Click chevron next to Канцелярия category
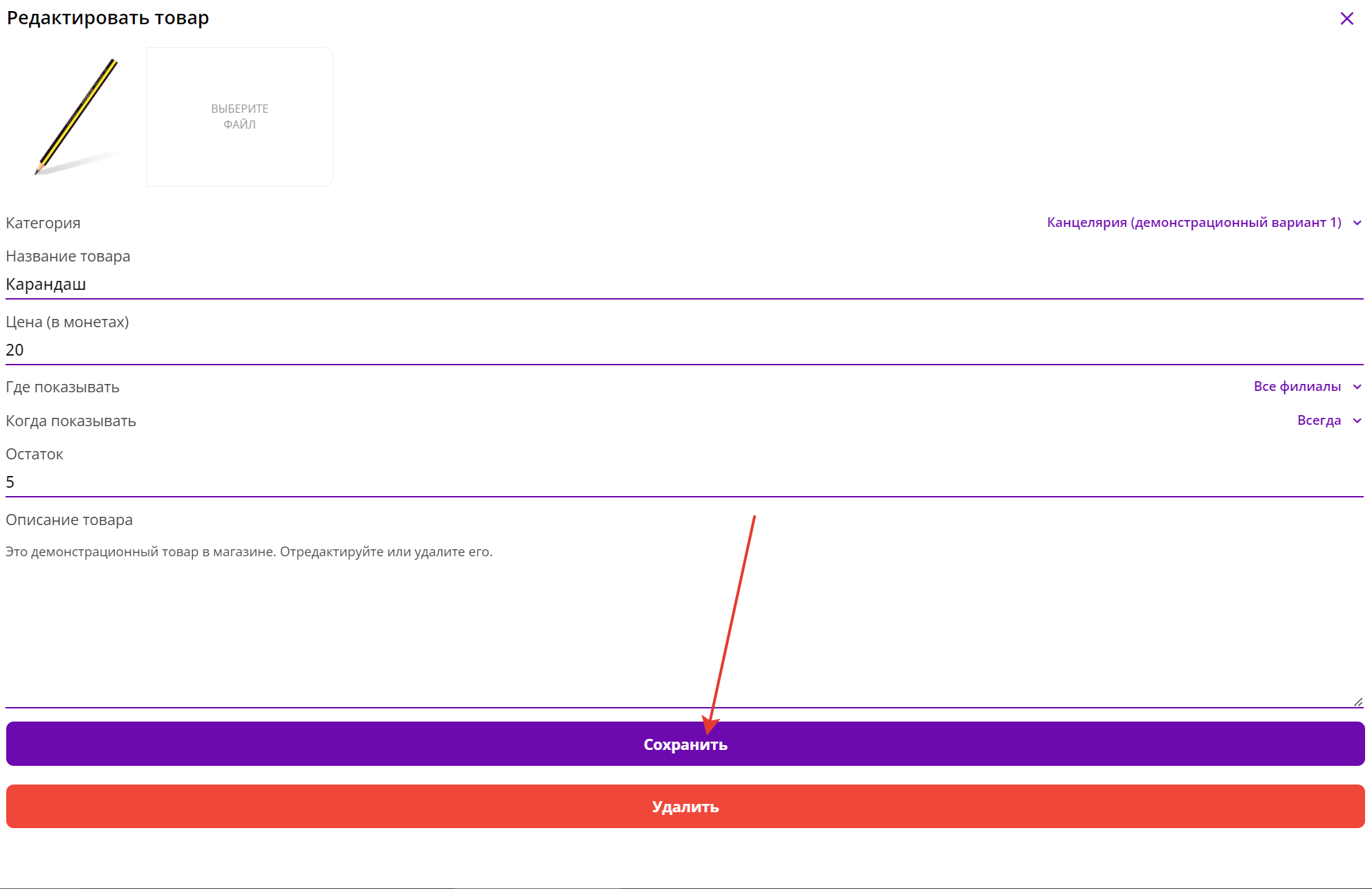 [1357, 223]
